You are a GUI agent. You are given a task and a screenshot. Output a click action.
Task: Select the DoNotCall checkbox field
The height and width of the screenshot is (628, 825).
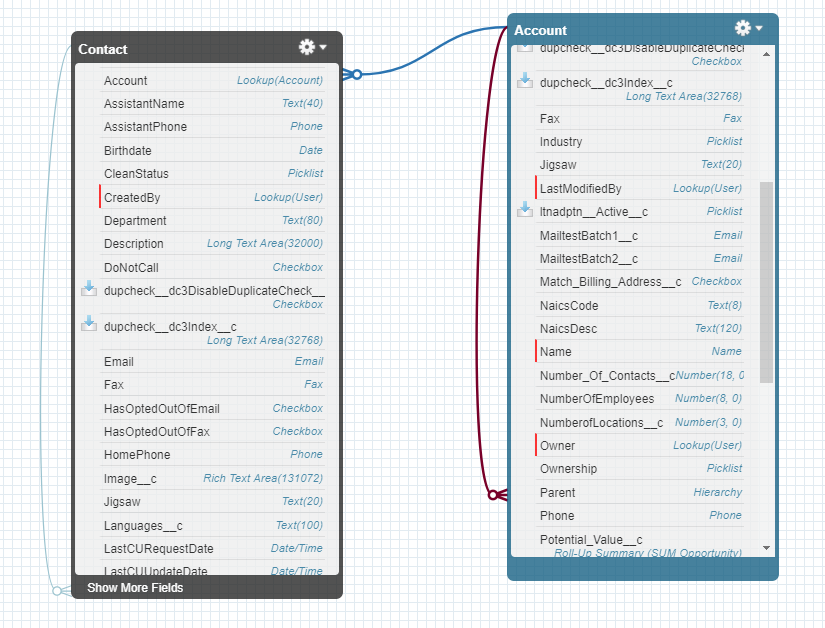click(213, 267)
